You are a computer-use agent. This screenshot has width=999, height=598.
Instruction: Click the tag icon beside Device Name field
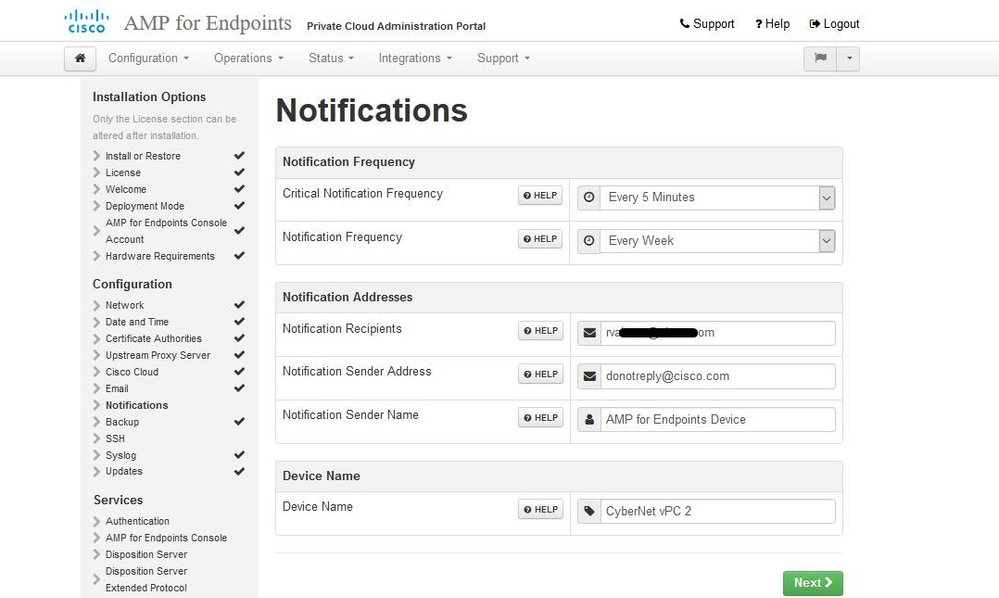589,511
